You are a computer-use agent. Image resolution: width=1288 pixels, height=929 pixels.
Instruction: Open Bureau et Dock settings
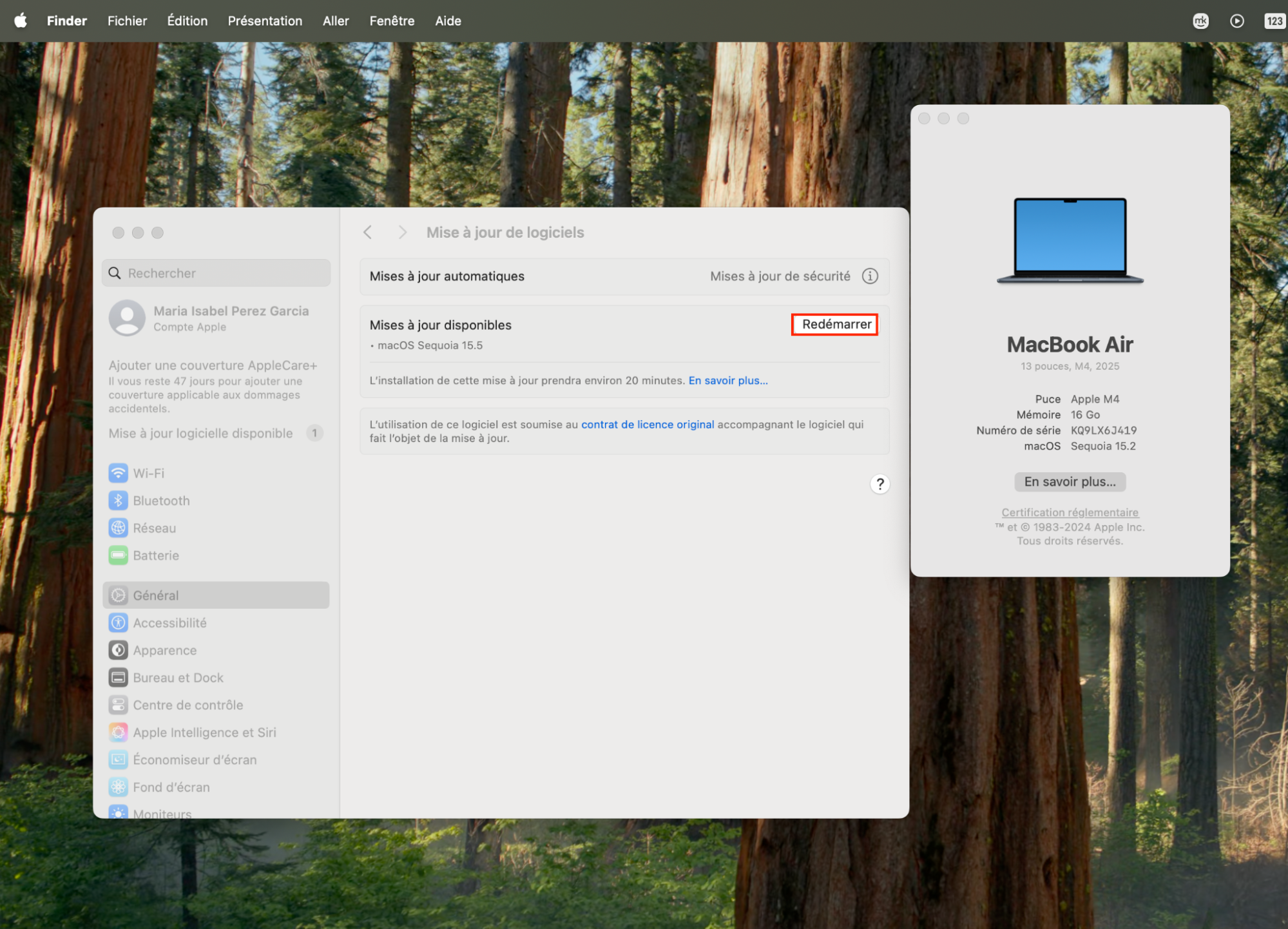178,677
